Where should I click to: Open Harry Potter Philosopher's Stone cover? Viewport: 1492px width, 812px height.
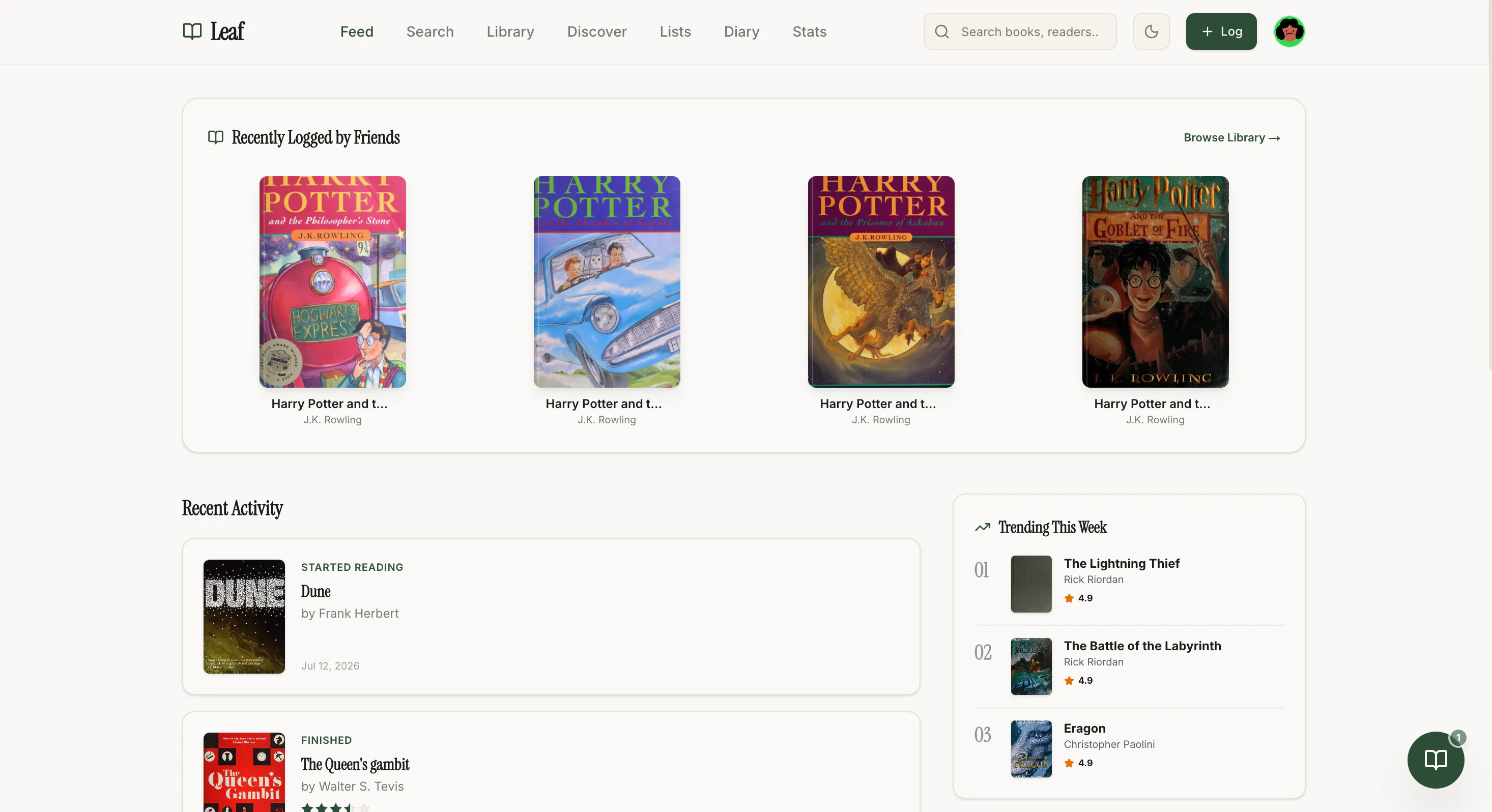click(x=332, y=281)
